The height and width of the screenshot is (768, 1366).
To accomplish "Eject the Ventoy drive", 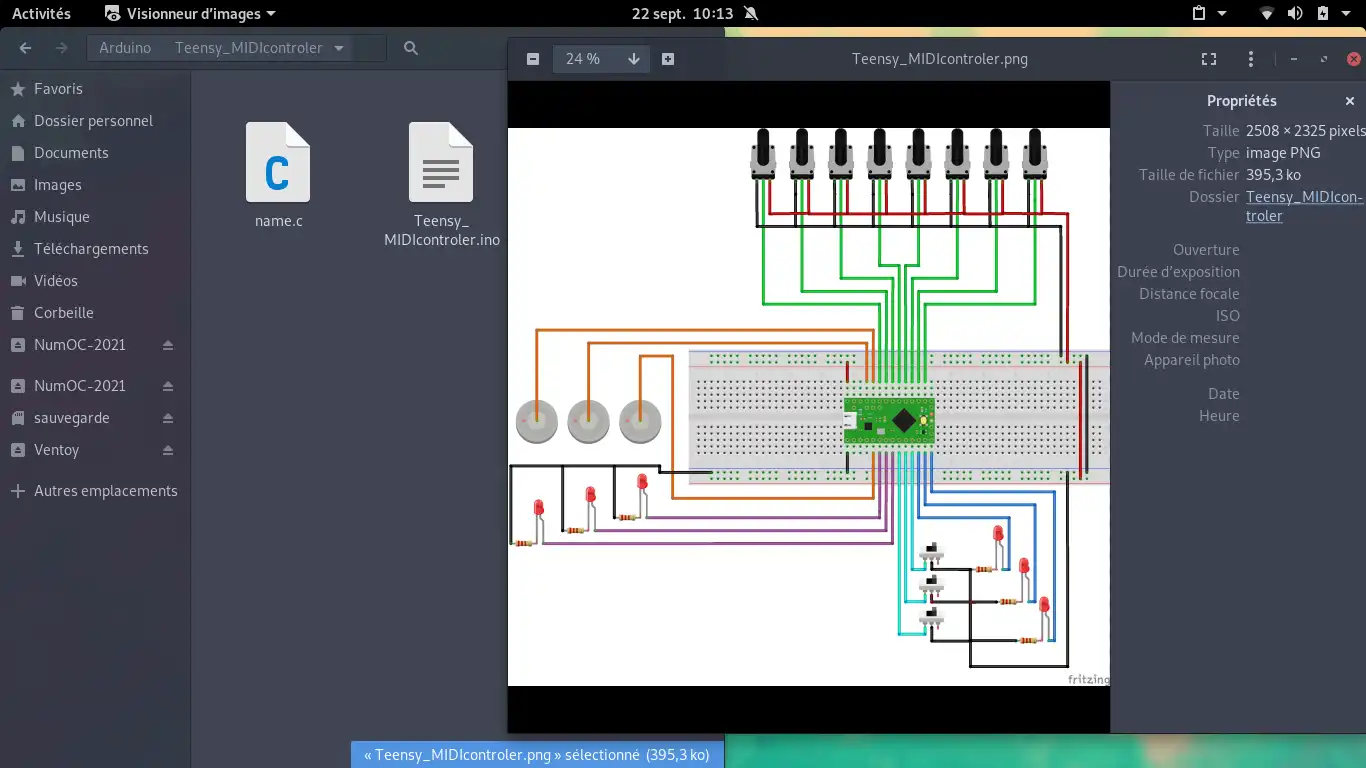I will click(x=168, y=450).
